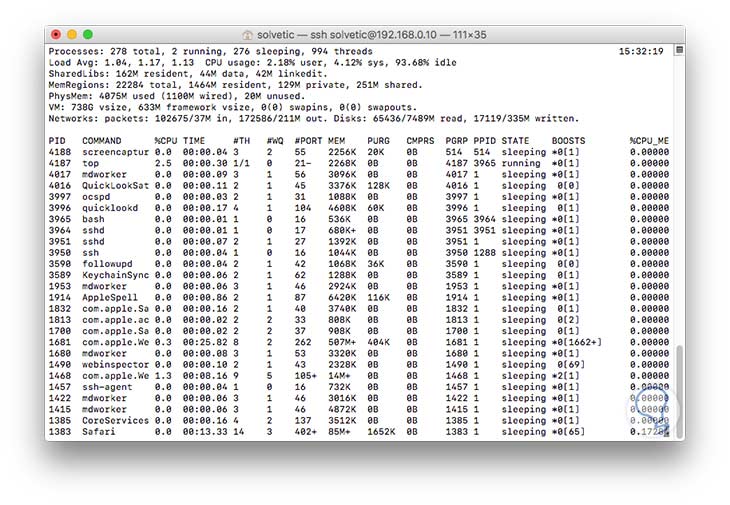Click the 'running' state of top

click(520, 163)
